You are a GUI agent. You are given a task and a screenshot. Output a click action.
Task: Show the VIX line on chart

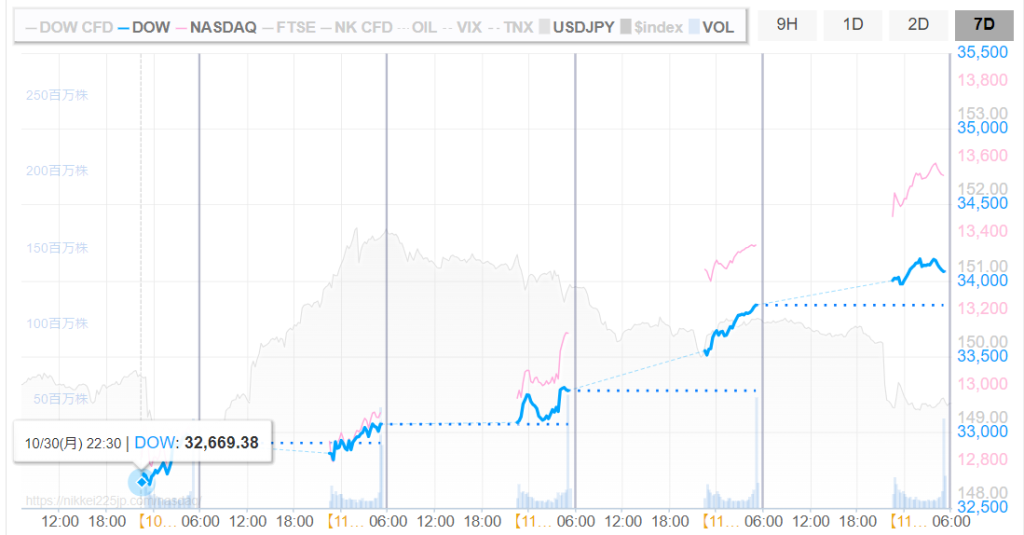coord(468,27)
